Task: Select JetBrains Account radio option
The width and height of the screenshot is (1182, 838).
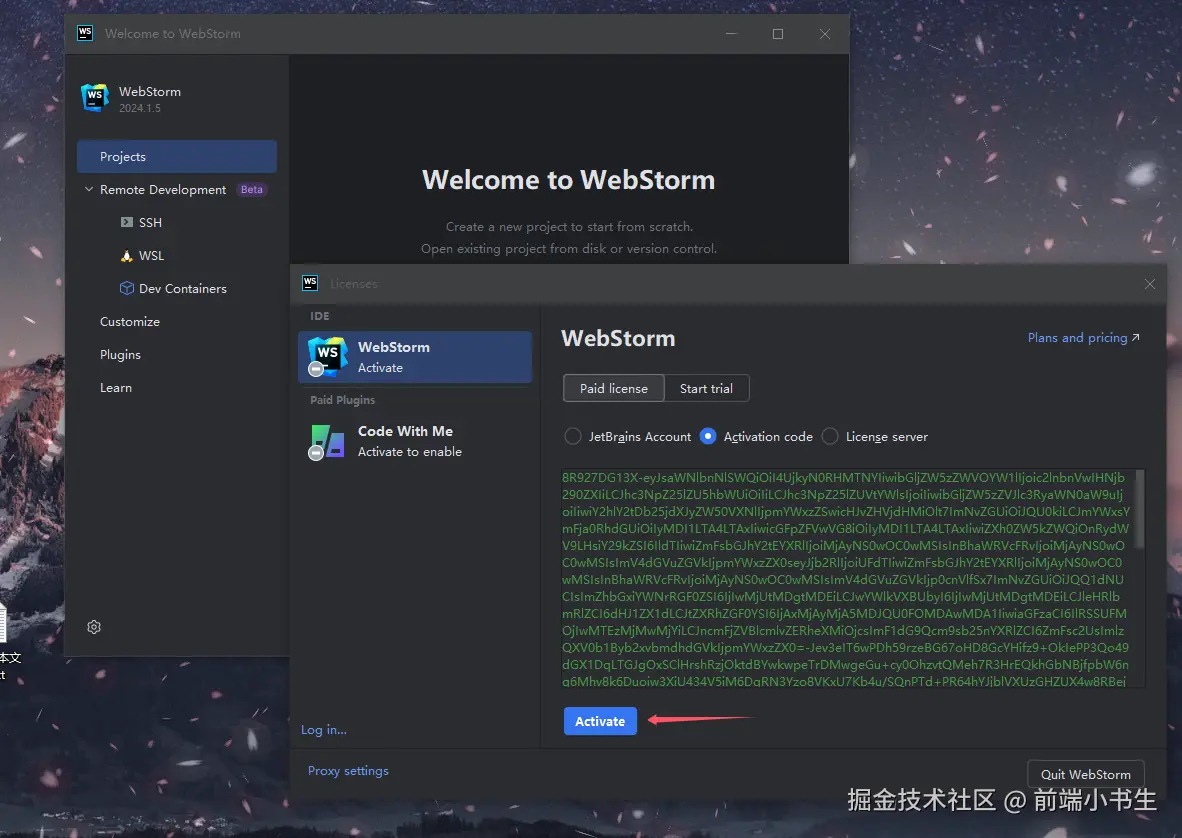Action: pos(573,436)
